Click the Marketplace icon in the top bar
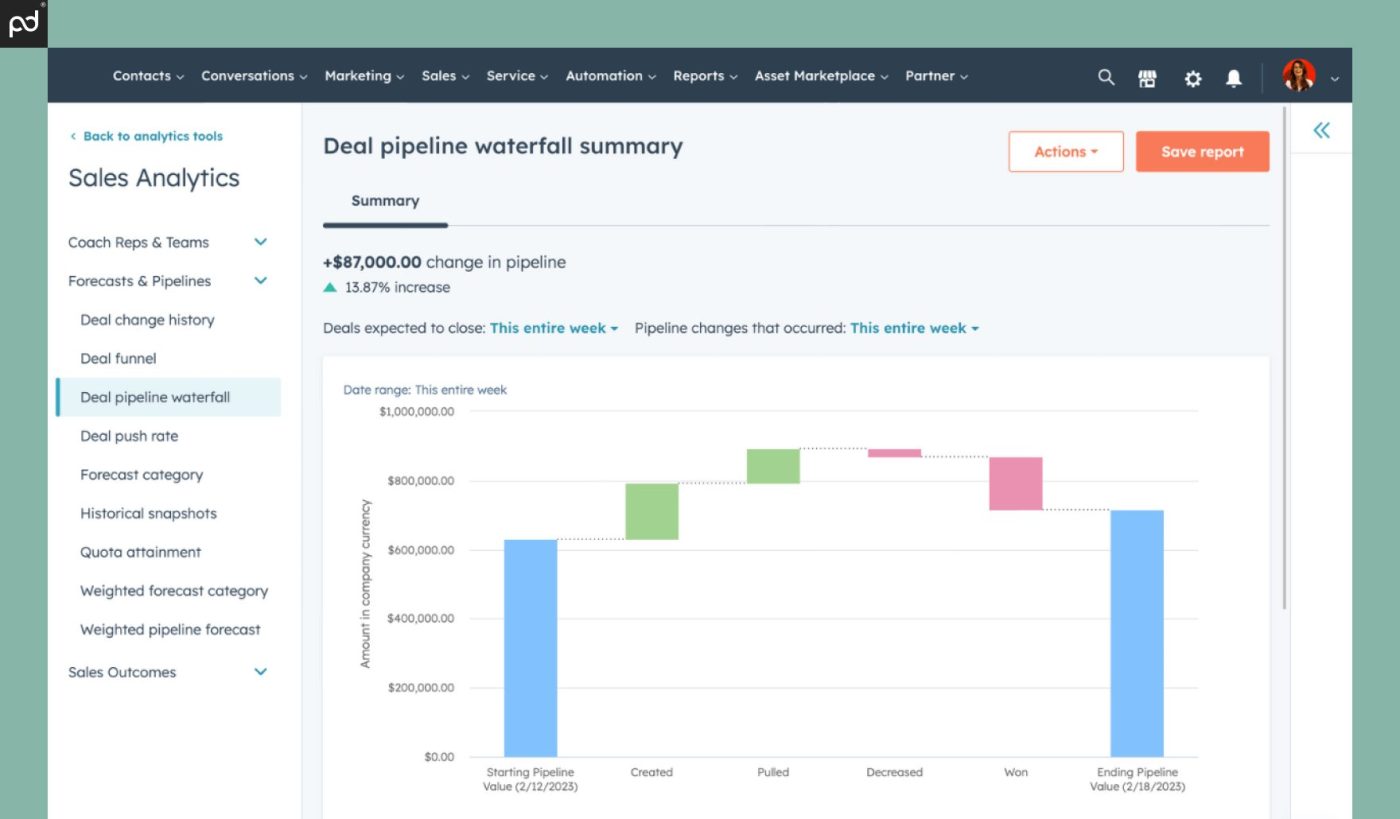The height and width of the screenshot is (819, 1400). click(1148, 76)
